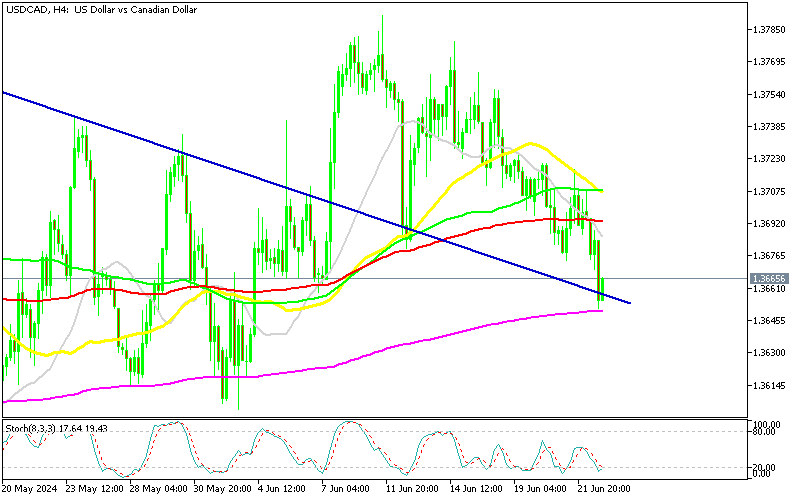Click the stochastic 80.00 level label
The height and width of the screenshot is (500, 800).
click(x=766, y=432)
